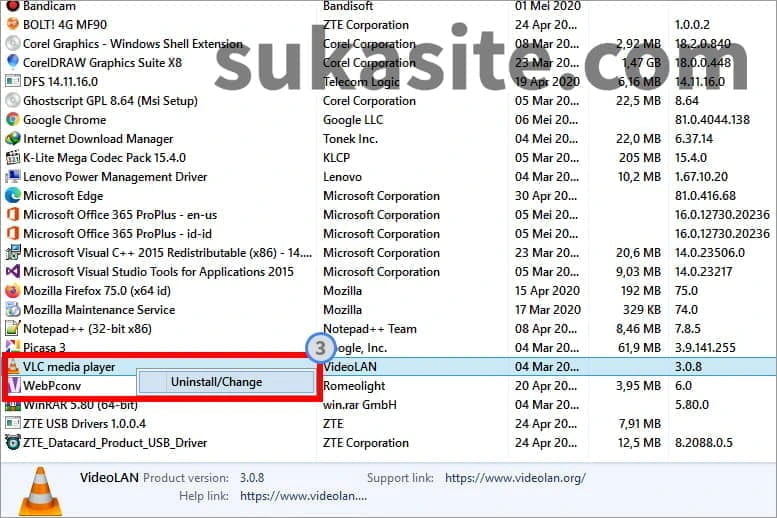Select the Microsoft Edge program name
This screenshot has width=777, height=518.
63,196
